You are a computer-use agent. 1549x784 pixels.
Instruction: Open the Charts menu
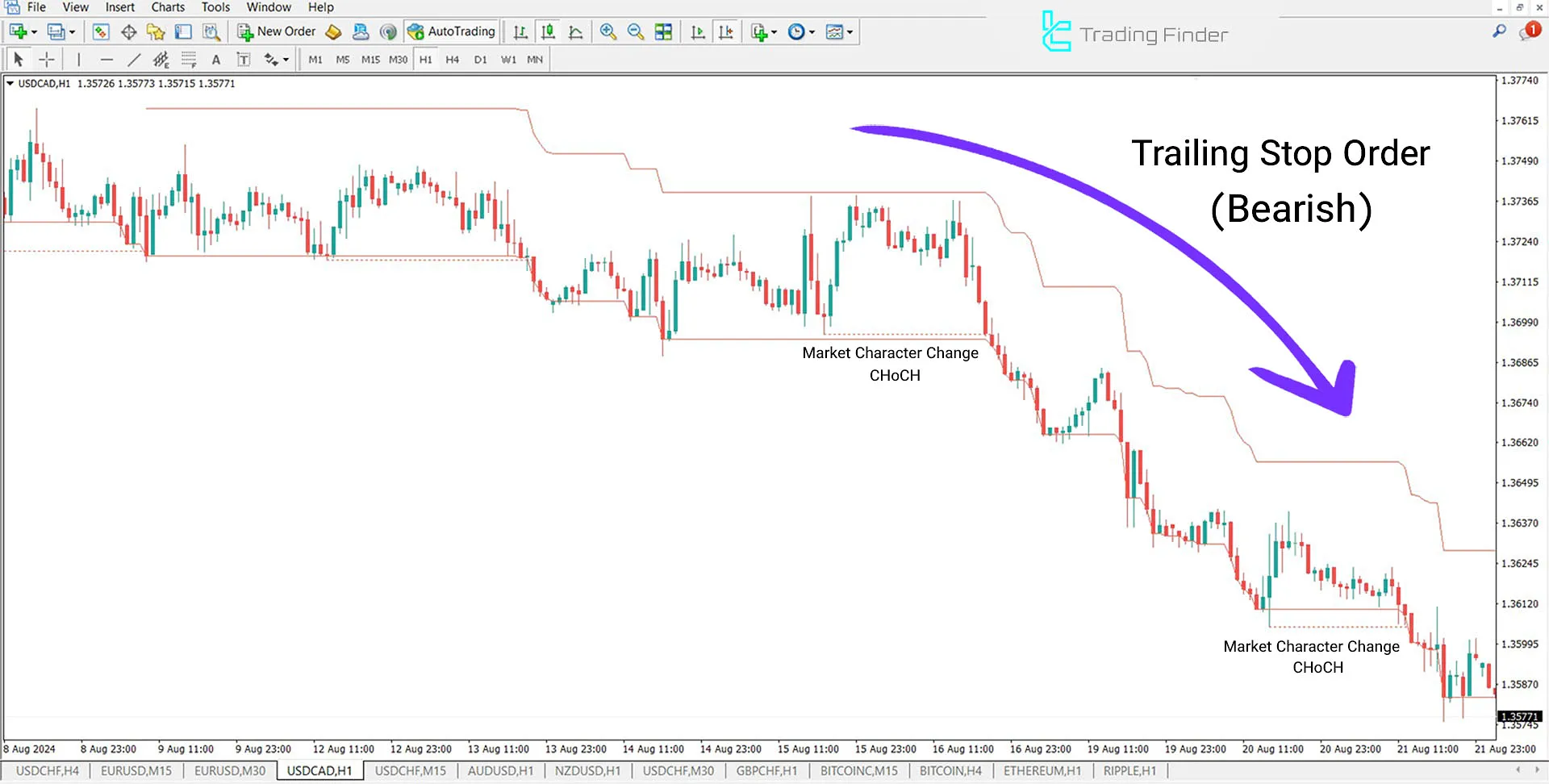click(167, 7)
